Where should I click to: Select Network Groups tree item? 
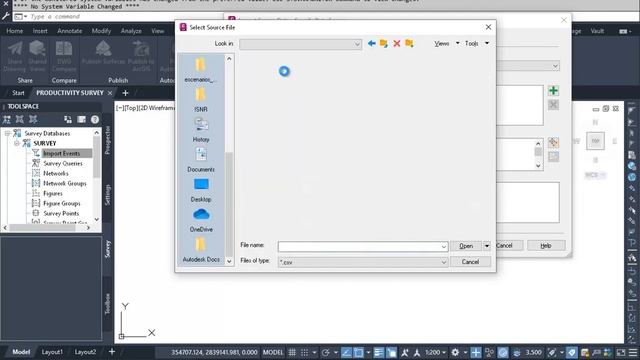(64, 183)
